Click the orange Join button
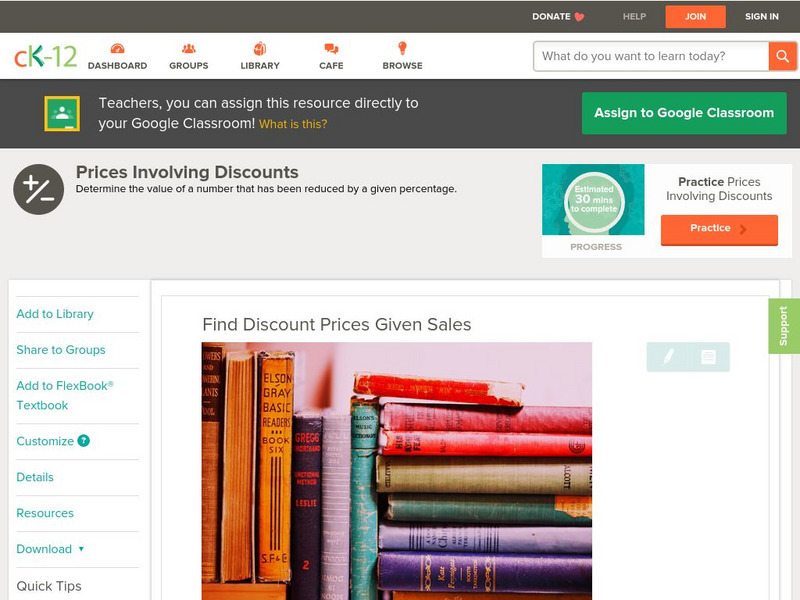 695,16
